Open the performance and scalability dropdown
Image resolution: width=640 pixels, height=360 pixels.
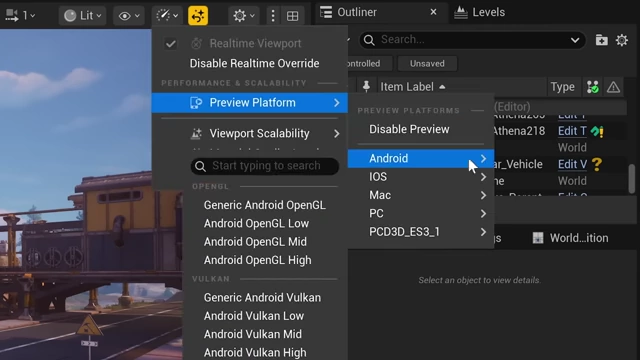point(167,16)
